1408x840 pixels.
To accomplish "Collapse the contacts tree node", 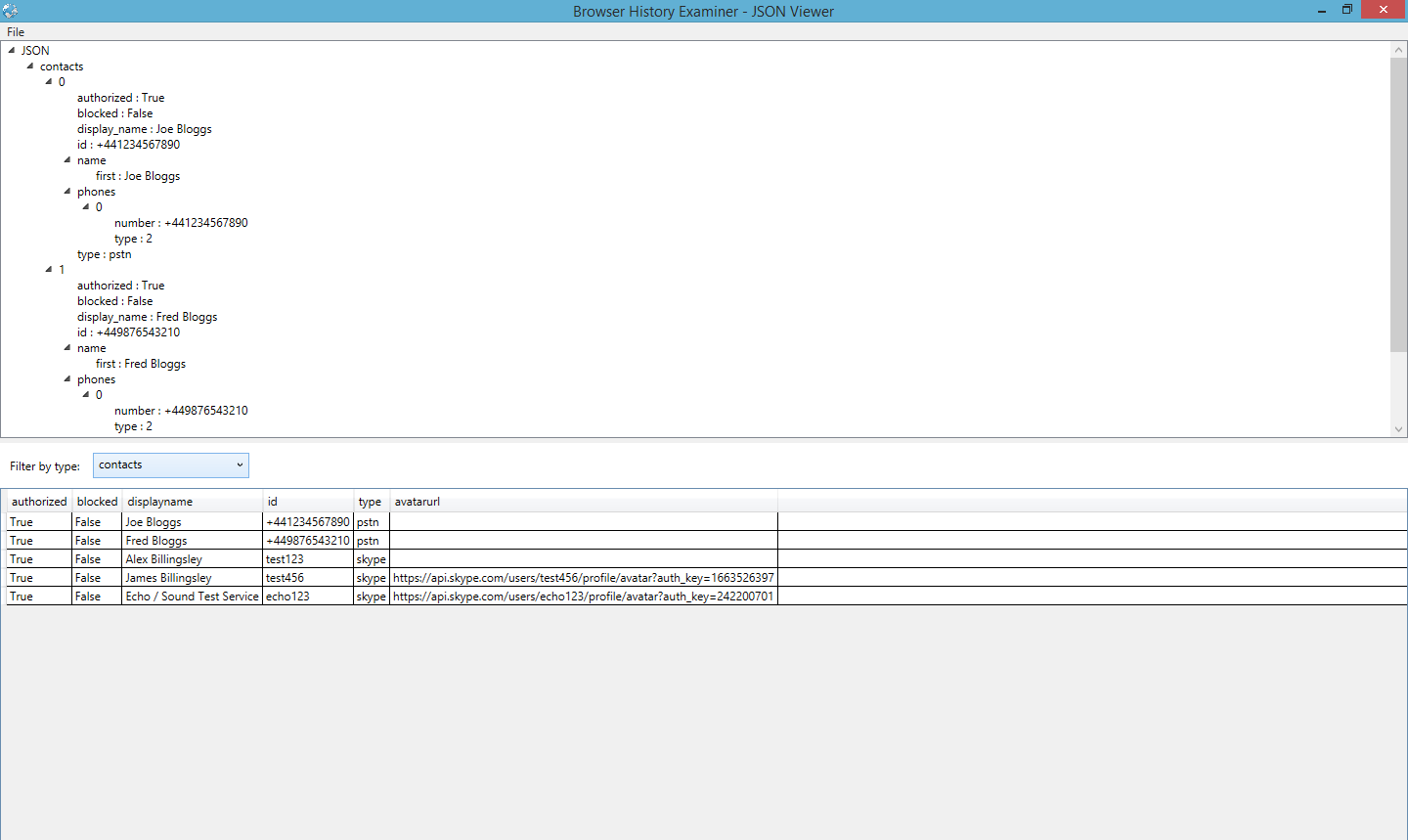I will (x=30, y=66).
